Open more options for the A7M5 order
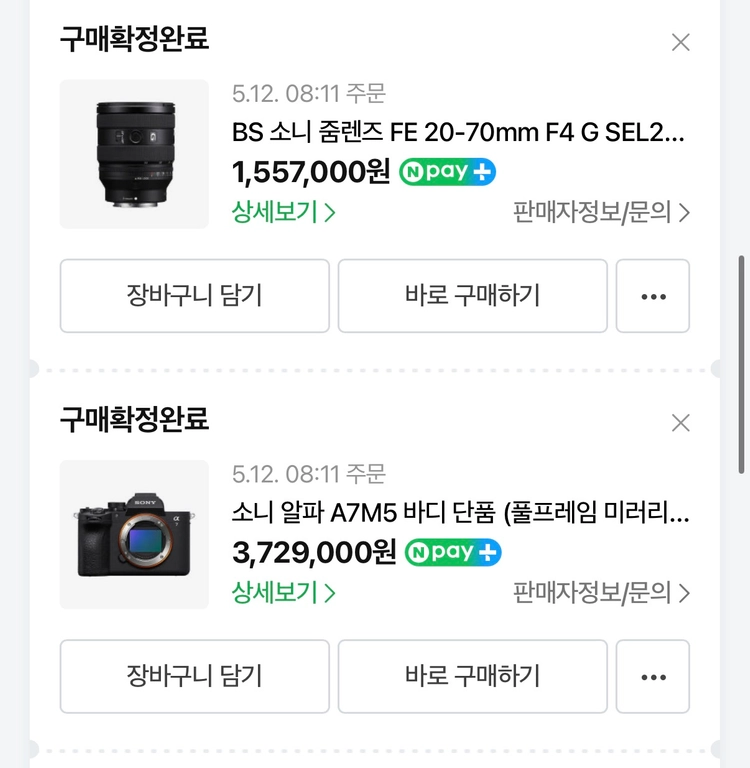Viewport: 750px width, 768px height. point(653,676)
